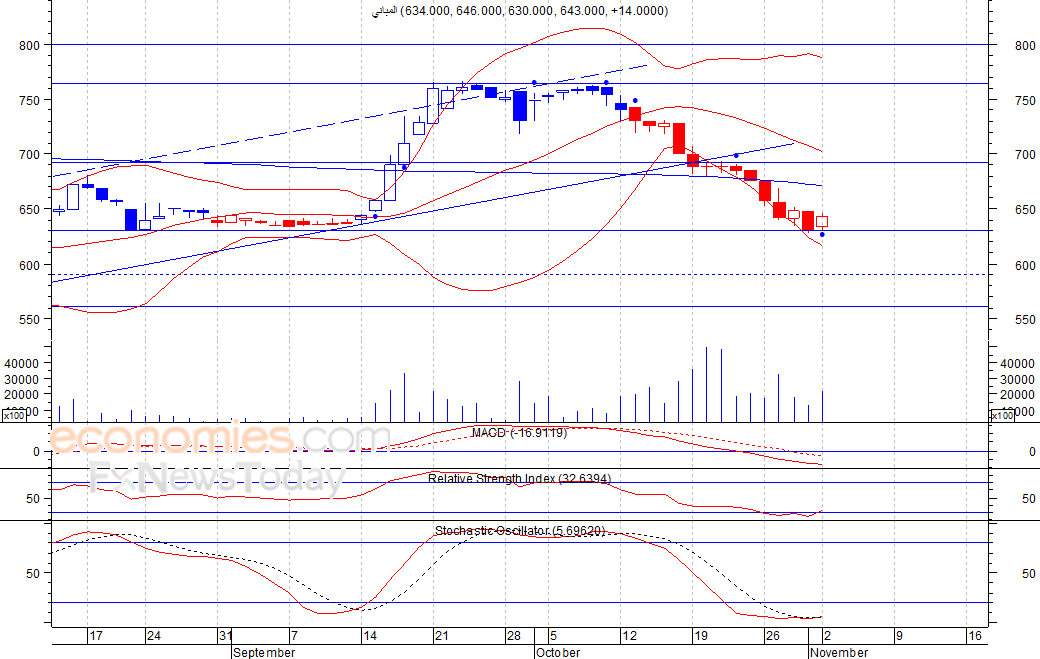Click the Stochastic 50 label on the right axis
The width and height of the screenshot is (1040, 659).
pos(1029,573)
